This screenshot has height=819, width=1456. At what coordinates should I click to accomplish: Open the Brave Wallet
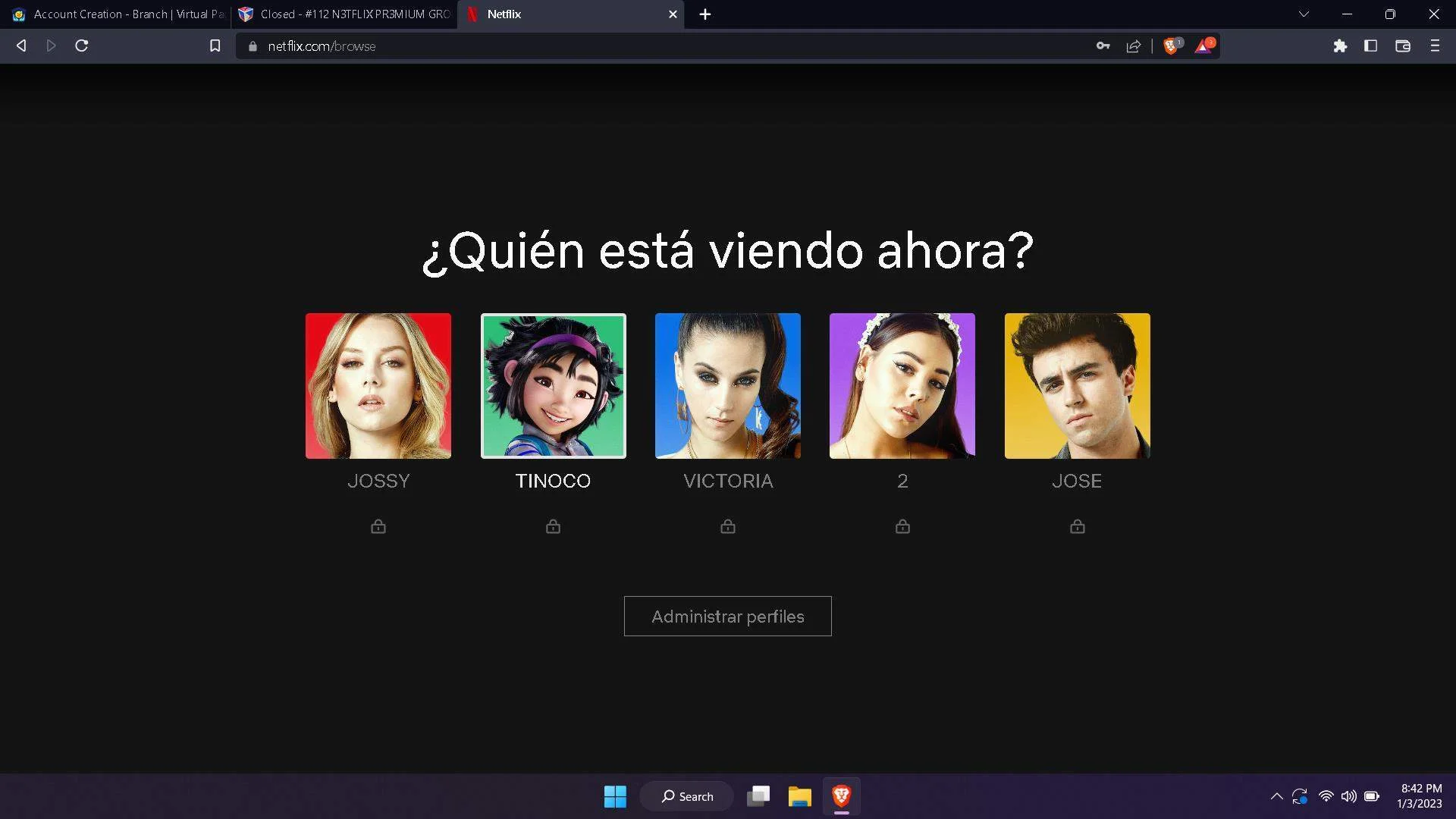[x=1403, y=46]
